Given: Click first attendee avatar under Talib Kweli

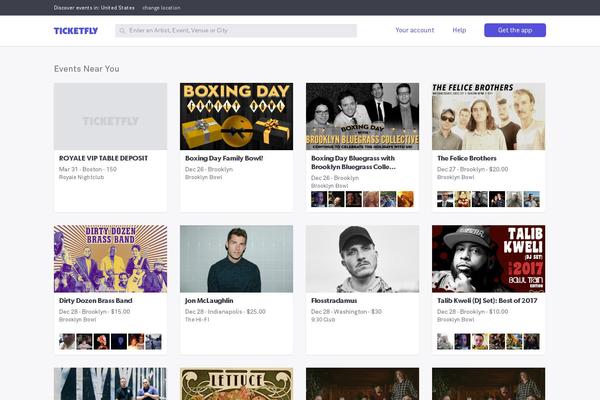Looking at the screenshot, I should coord(445,342).
